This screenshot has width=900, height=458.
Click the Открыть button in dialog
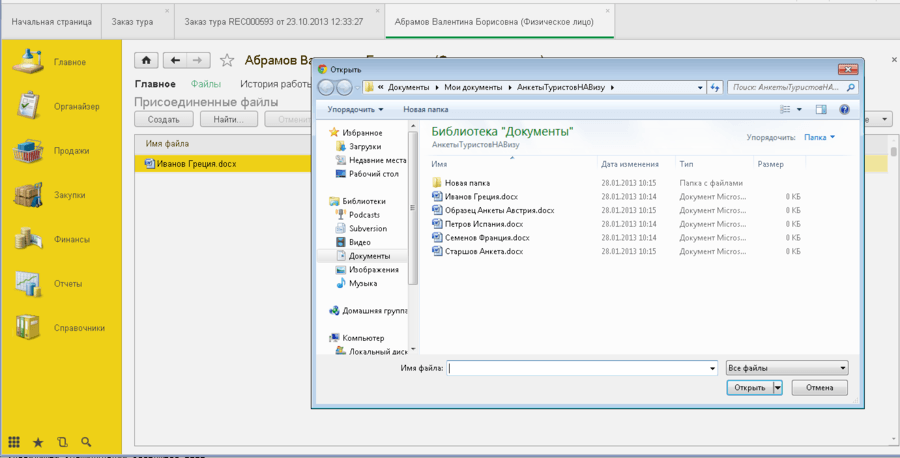pyautogui.click(x=750, y=388)
